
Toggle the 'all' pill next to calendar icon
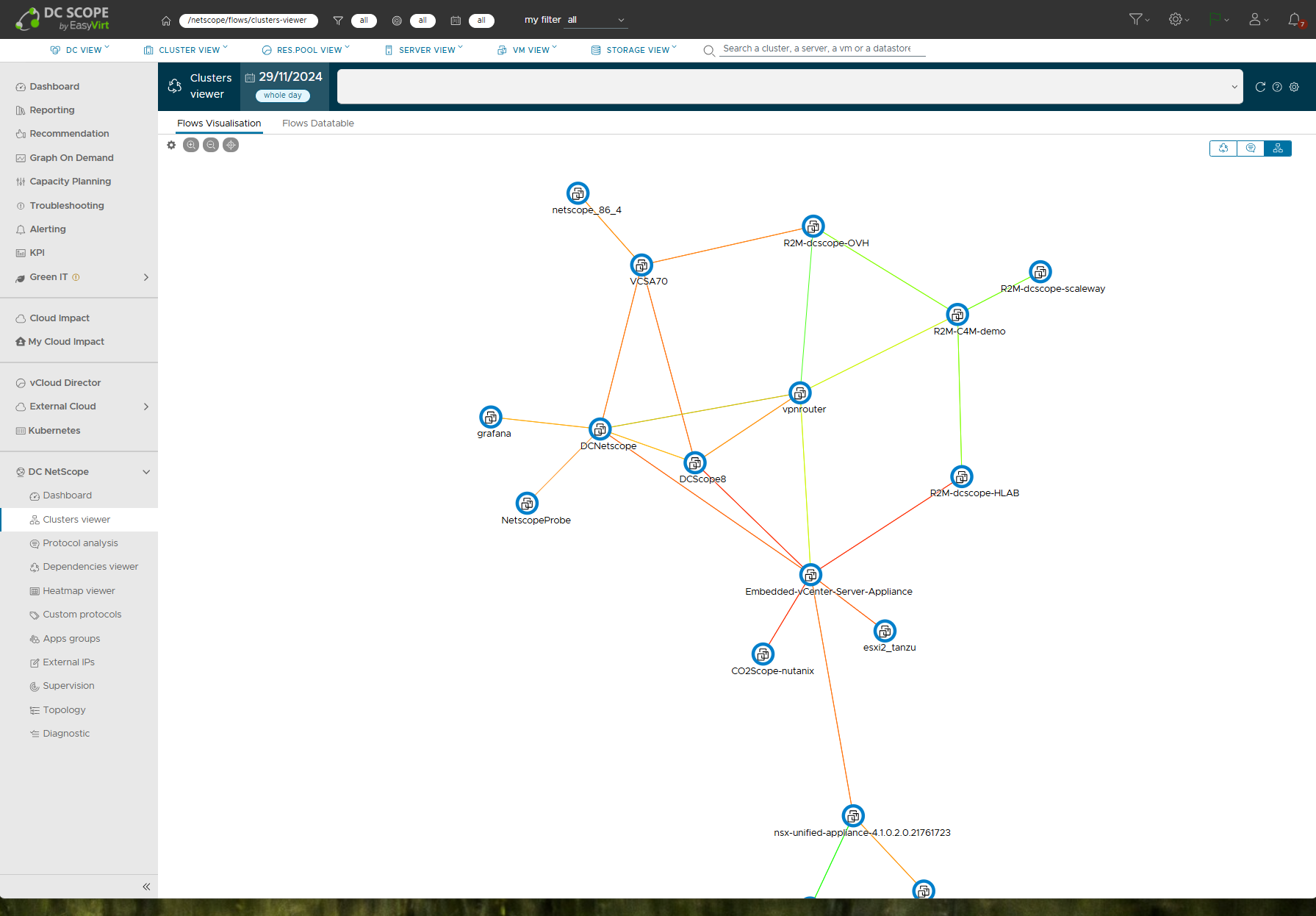[481, 21]
